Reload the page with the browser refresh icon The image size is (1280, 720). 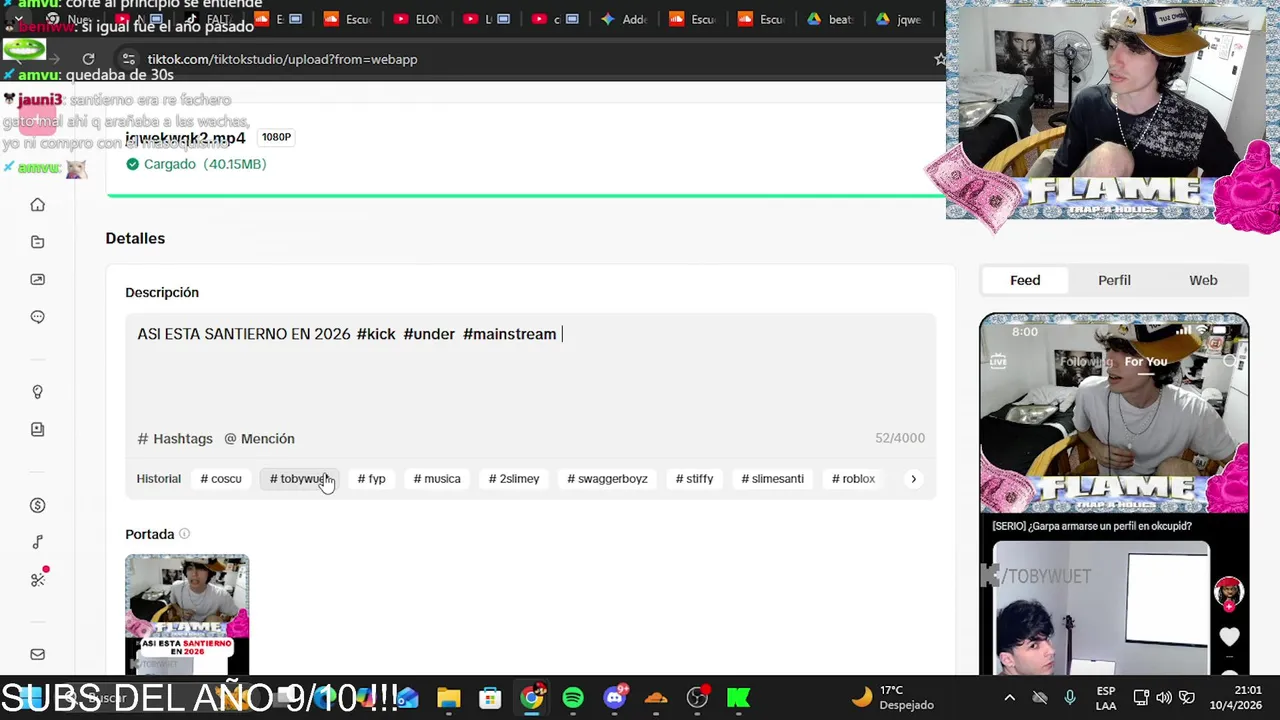coord(88,59)
